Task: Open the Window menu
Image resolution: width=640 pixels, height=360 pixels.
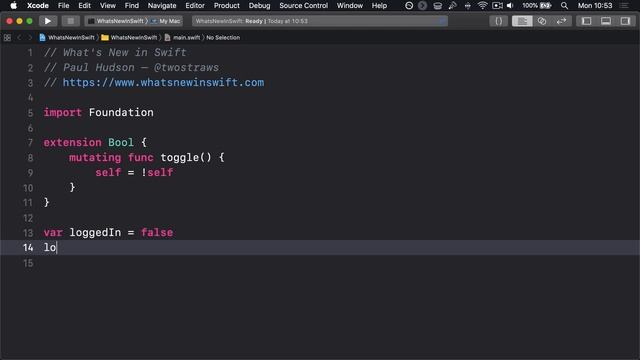Action: (350, 5)
